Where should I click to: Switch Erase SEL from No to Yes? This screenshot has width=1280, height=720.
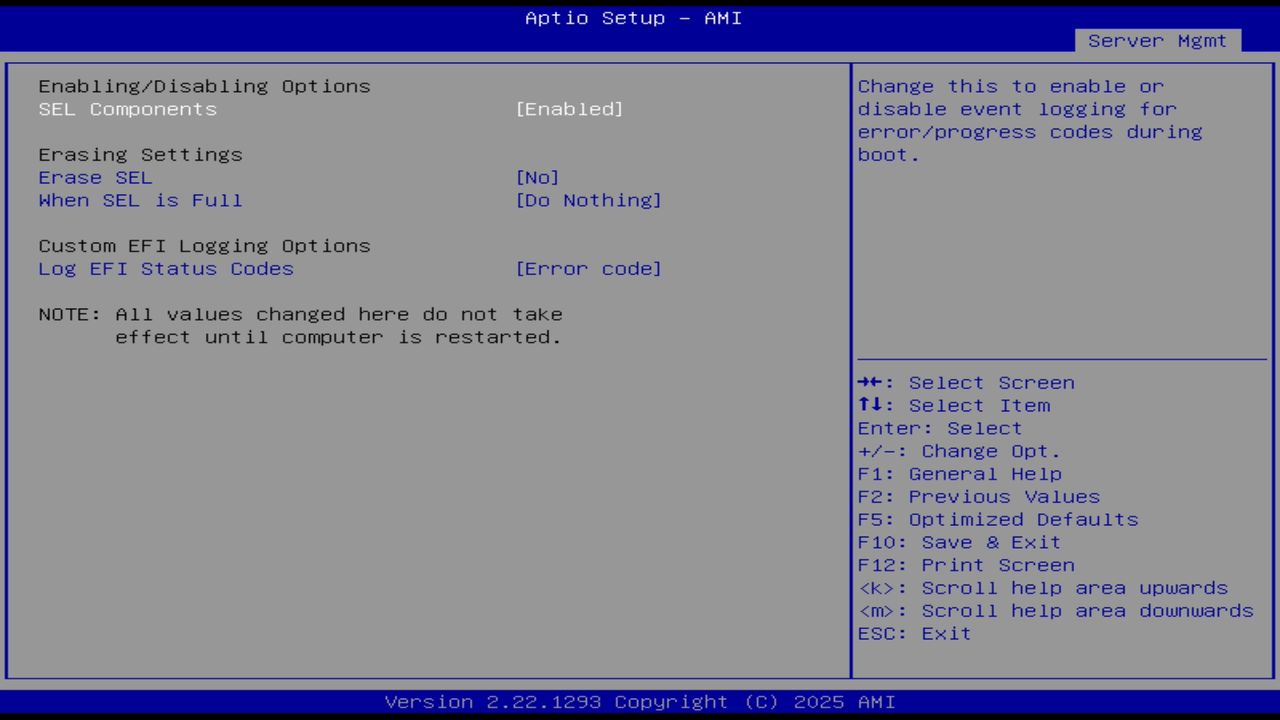pyautogui.click(x=538, y=177)
